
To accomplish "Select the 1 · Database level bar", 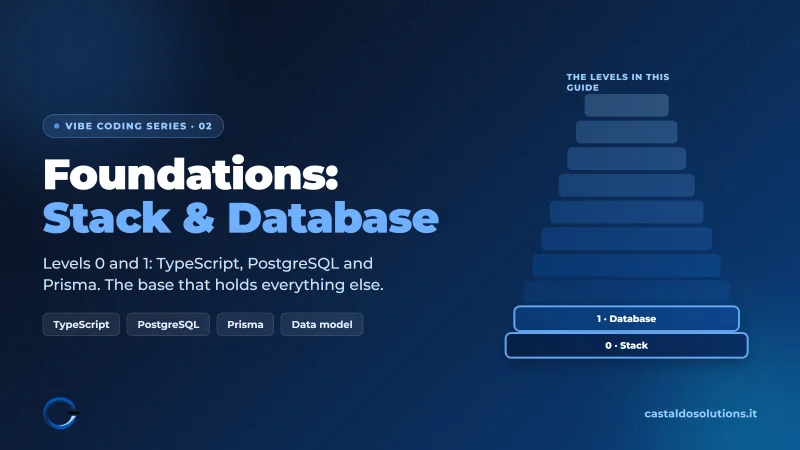I will [627, 319].
